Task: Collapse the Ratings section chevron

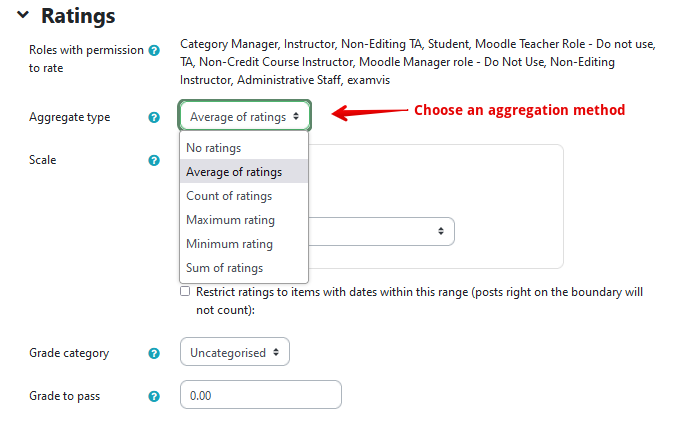Action: (22, 16)
